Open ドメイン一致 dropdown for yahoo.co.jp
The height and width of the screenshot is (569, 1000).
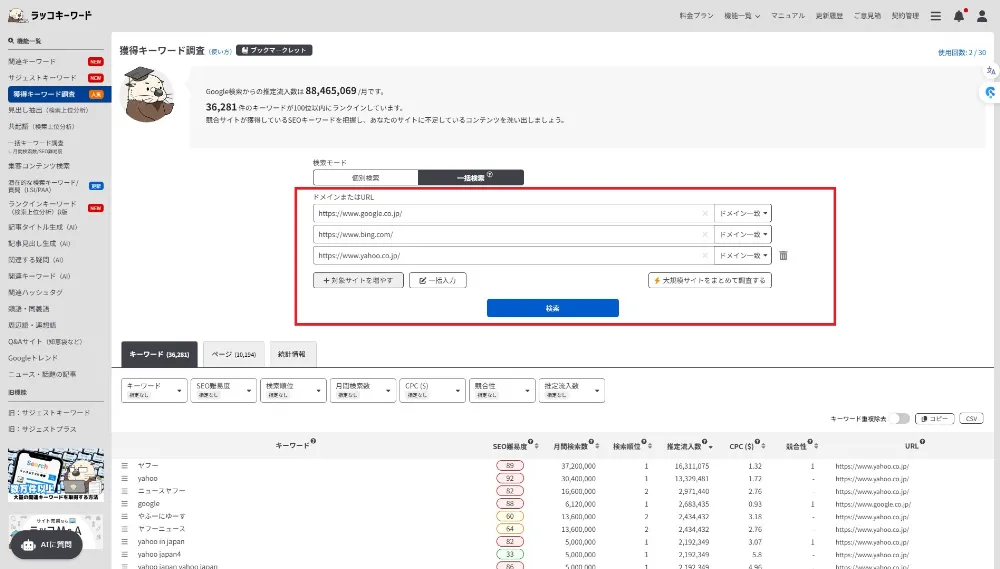click(743, 255)
